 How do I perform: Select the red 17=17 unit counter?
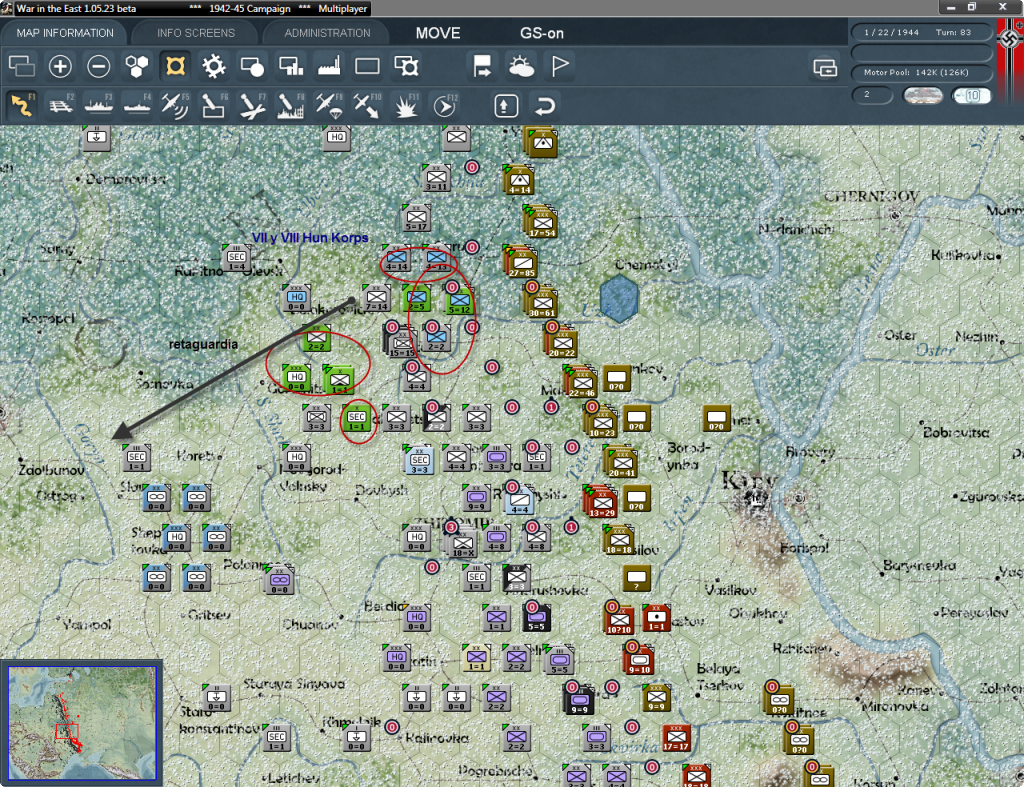pos(676,737)
